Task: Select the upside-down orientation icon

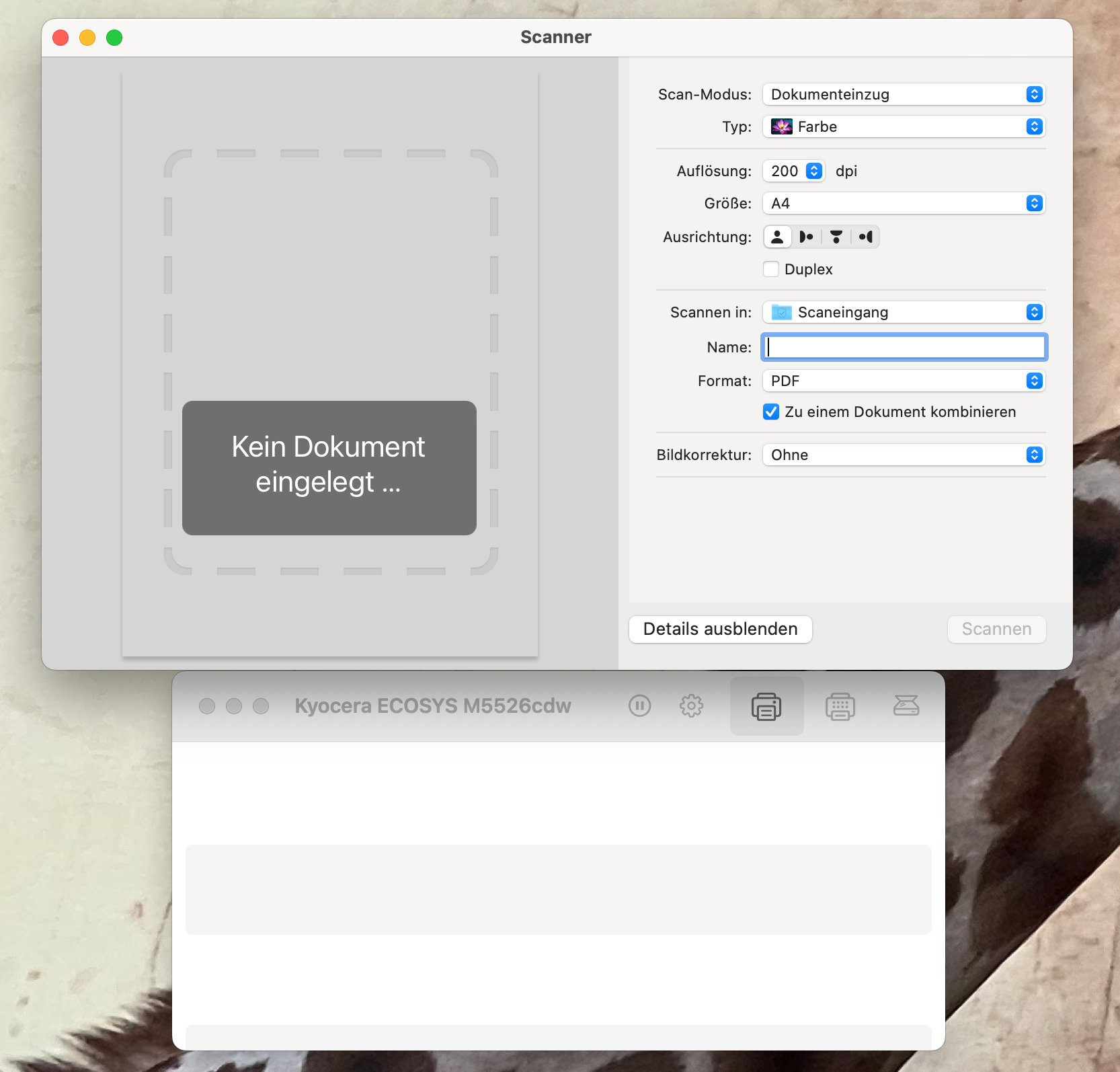Action: click(x=836, y=237)
